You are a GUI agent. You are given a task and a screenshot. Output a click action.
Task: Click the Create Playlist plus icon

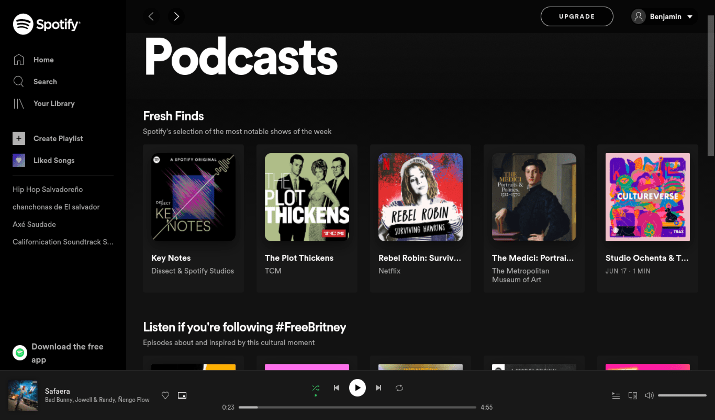click(x=19, y=138)
